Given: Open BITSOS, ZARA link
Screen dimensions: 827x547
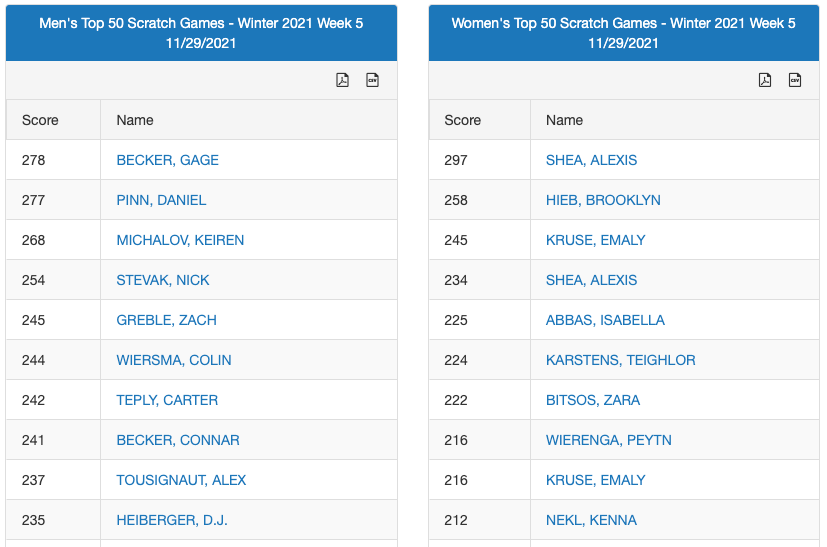Looking at the screenshot, I should point(593,400).
